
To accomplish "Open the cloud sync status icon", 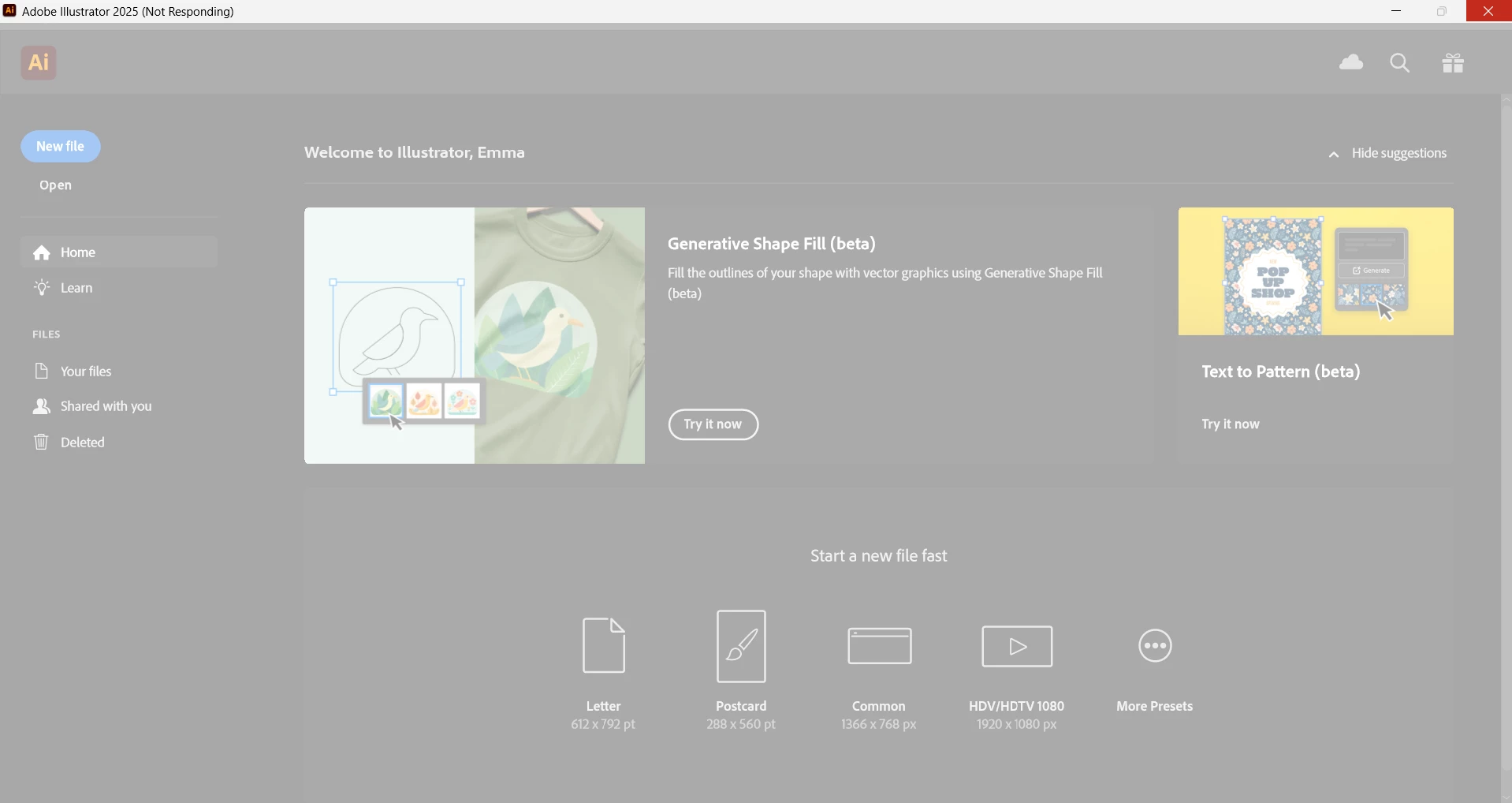I will tap(1351, 62).
